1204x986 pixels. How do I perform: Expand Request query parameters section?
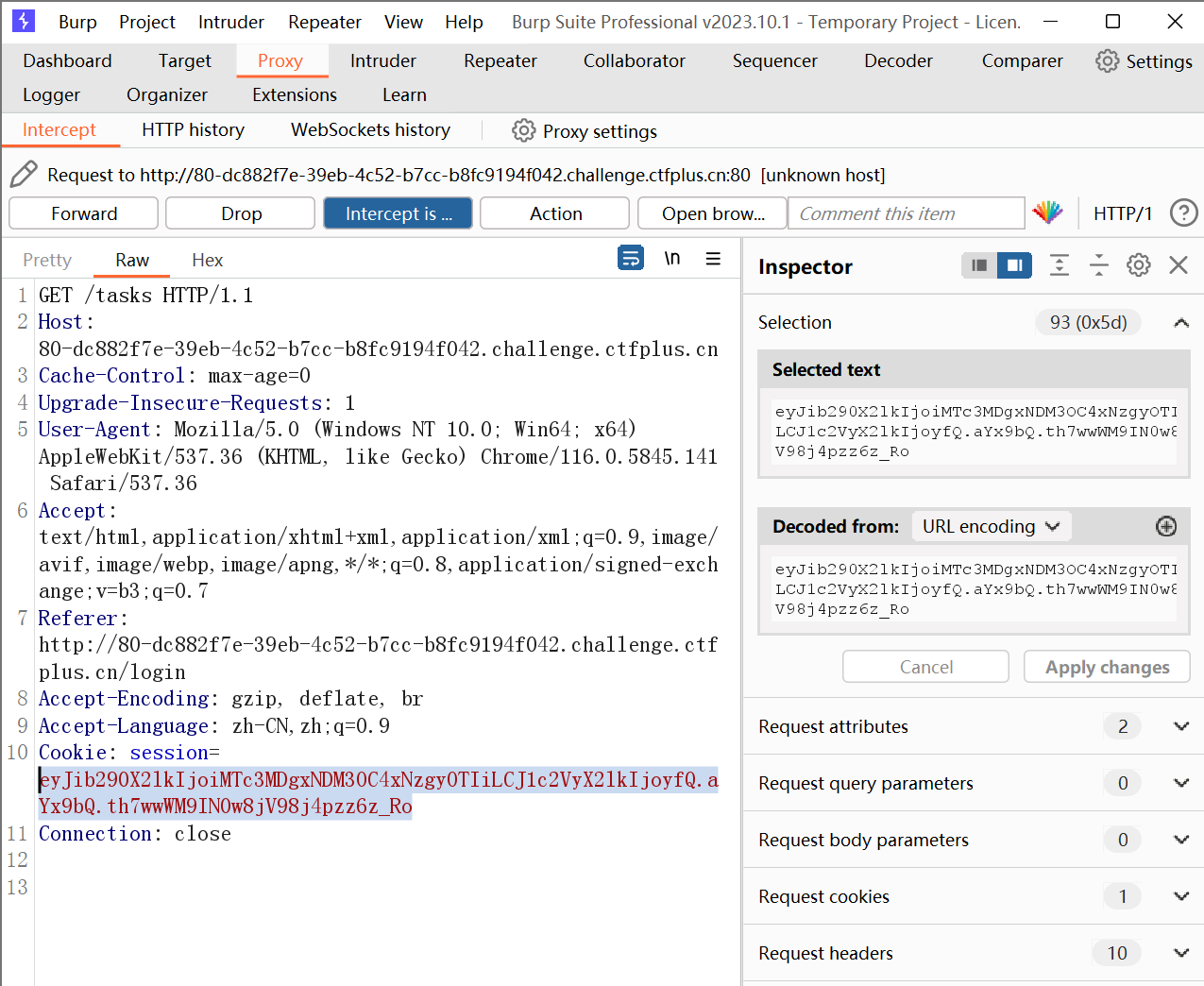tap(1181, 783)
